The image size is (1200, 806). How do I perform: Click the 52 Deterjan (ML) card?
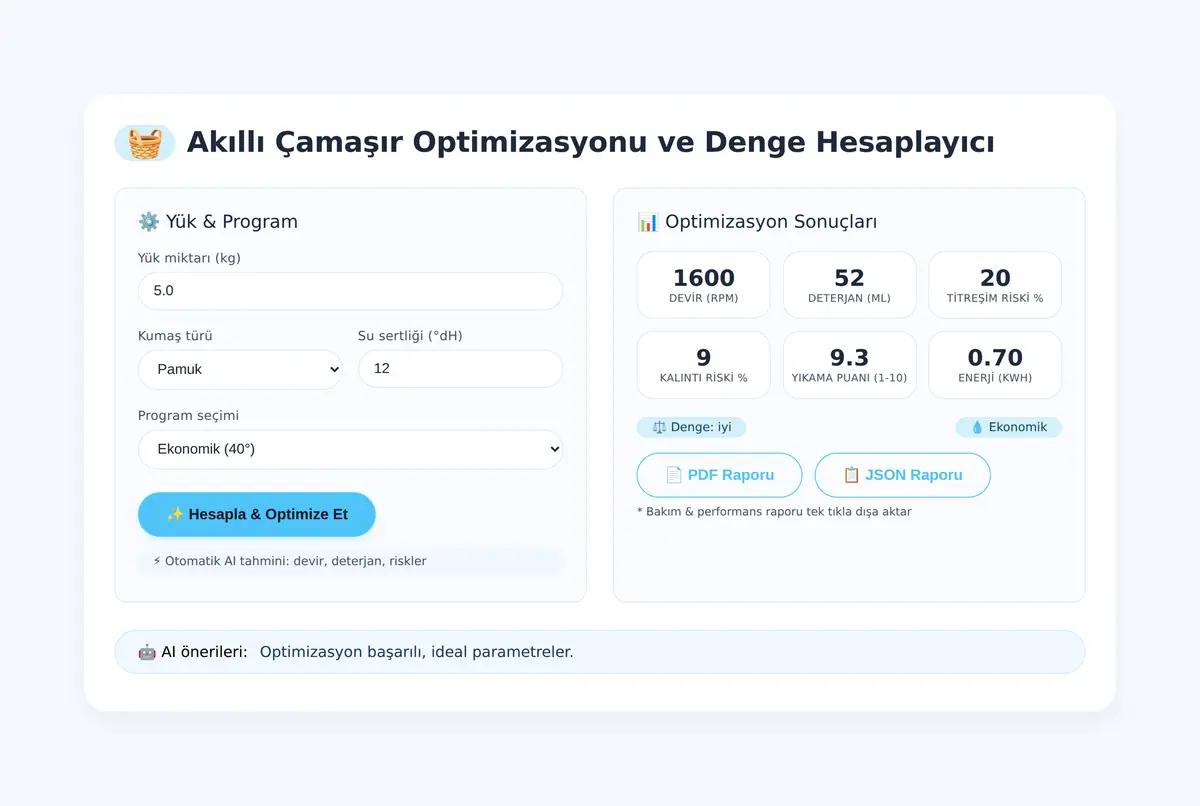[849, 285]
